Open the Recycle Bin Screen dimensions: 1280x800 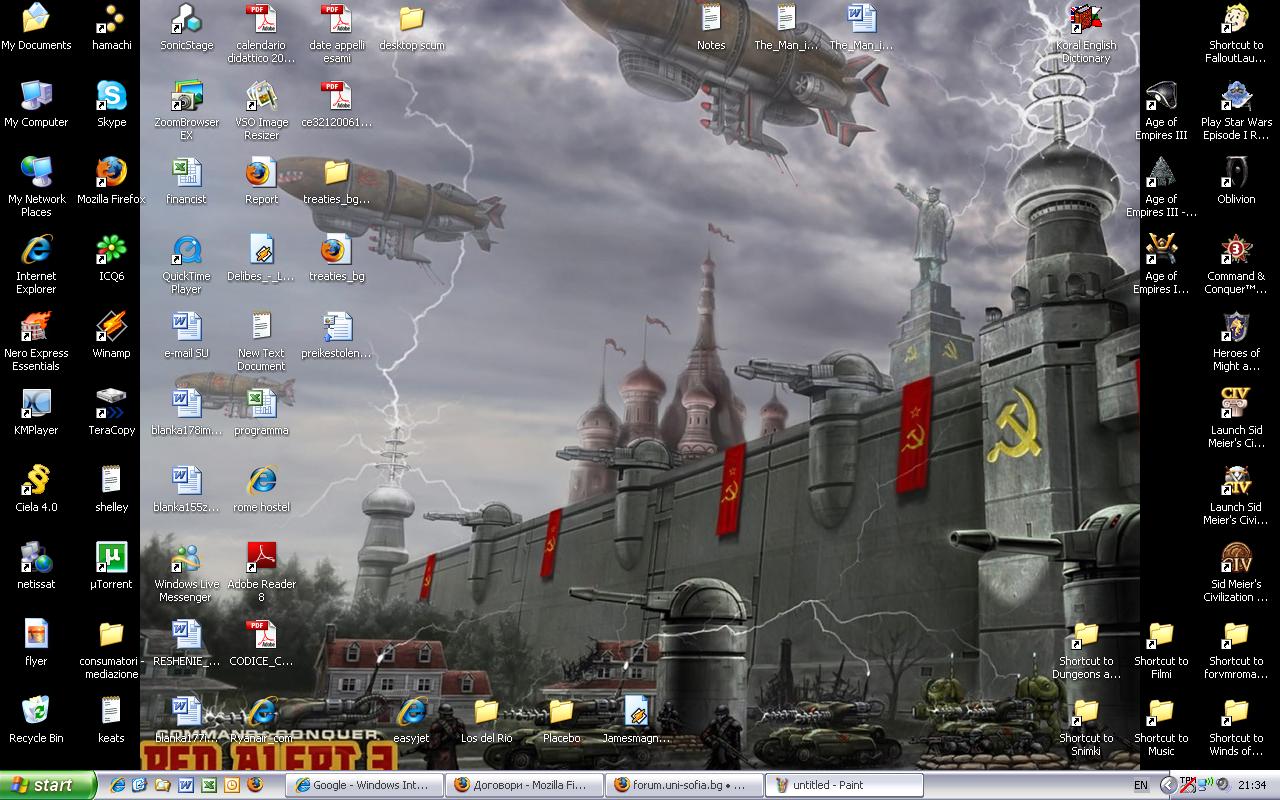tap(36, 713)
